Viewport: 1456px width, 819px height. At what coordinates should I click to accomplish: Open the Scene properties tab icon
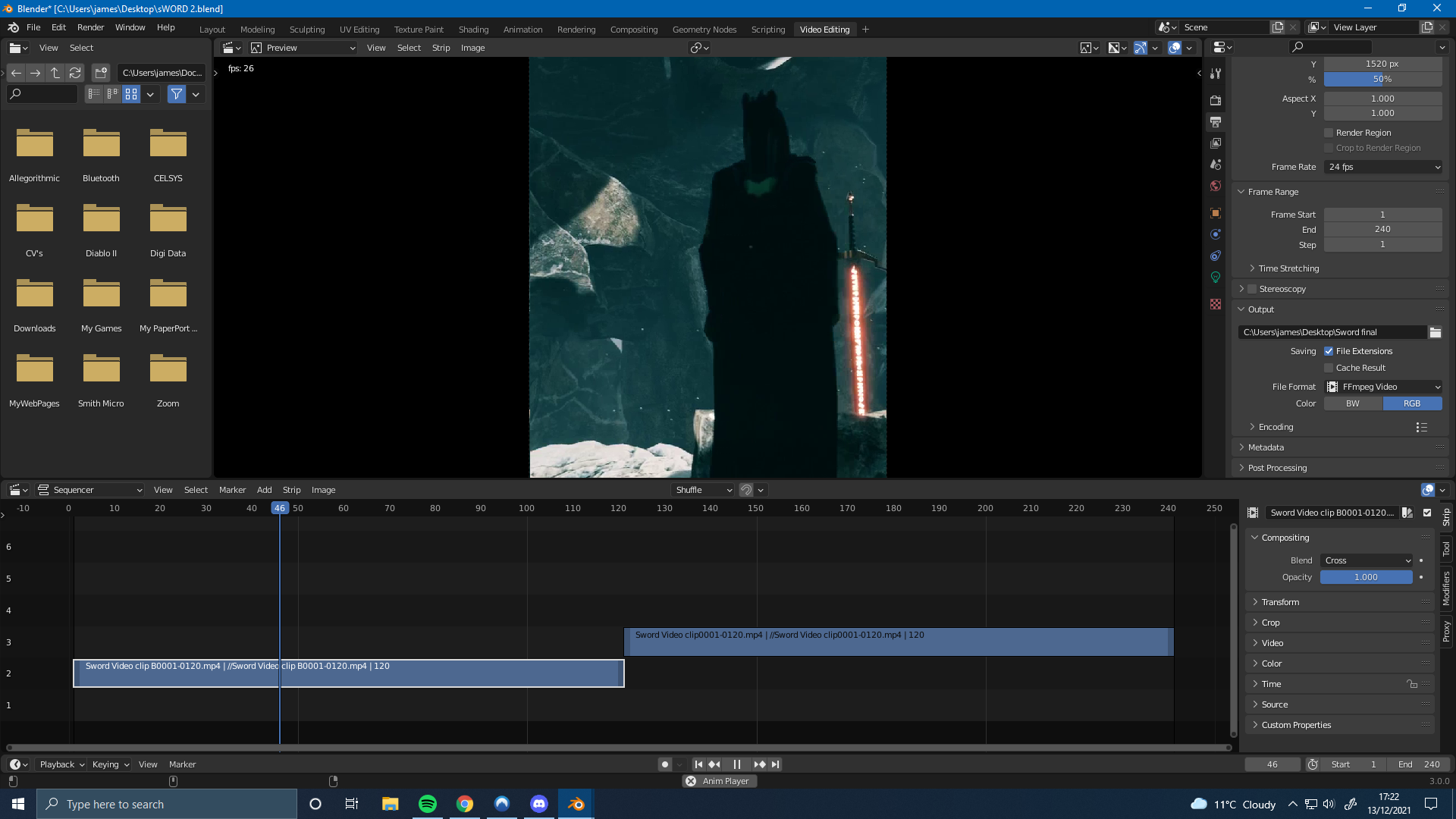pyautogui.click(x=1216, y=164)
